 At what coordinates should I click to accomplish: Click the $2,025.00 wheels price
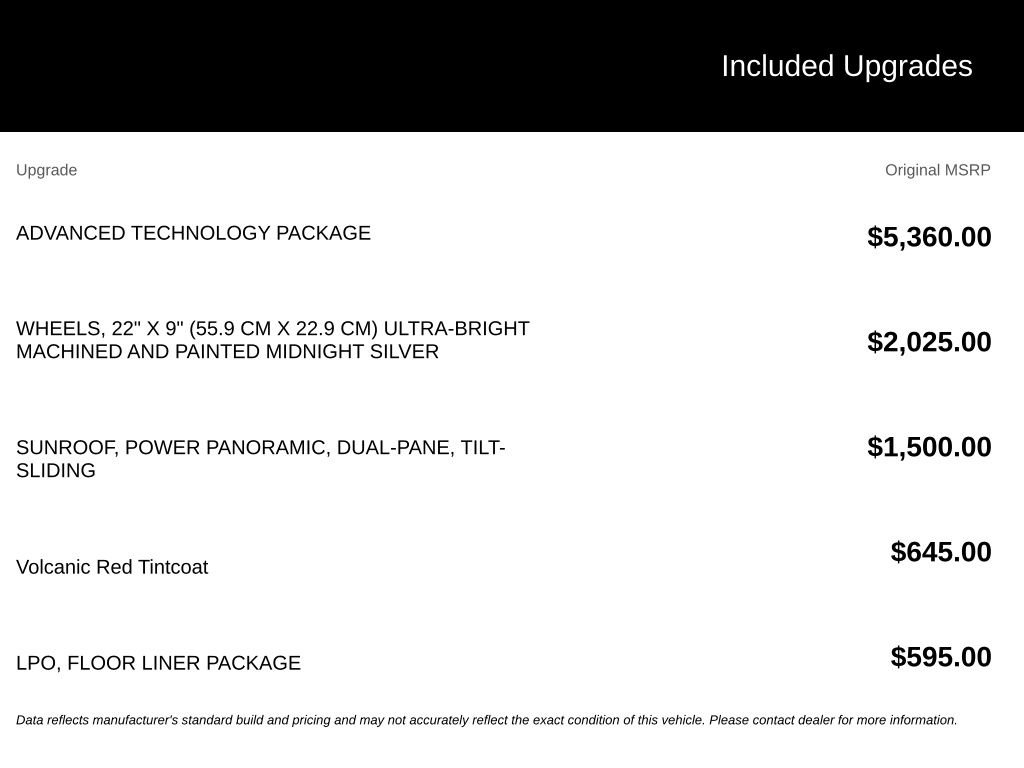(x=929, y=342)
